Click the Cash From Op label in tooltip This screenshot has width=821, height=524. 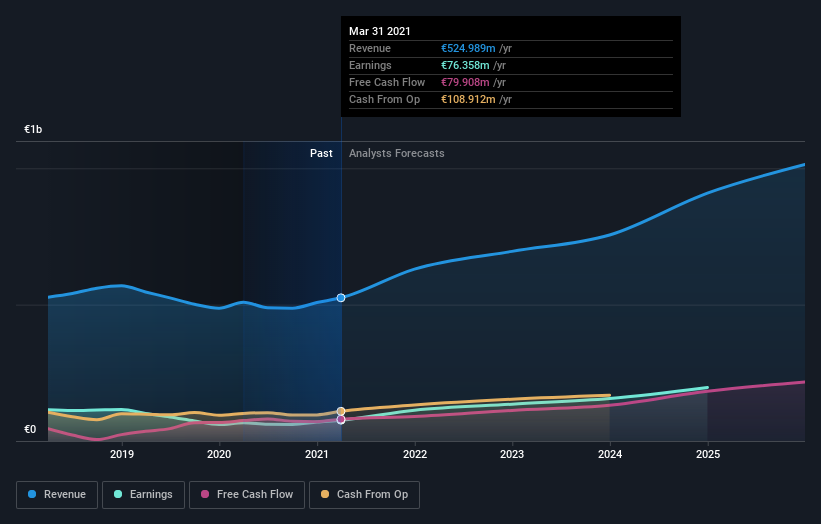(x=384, y=99)
